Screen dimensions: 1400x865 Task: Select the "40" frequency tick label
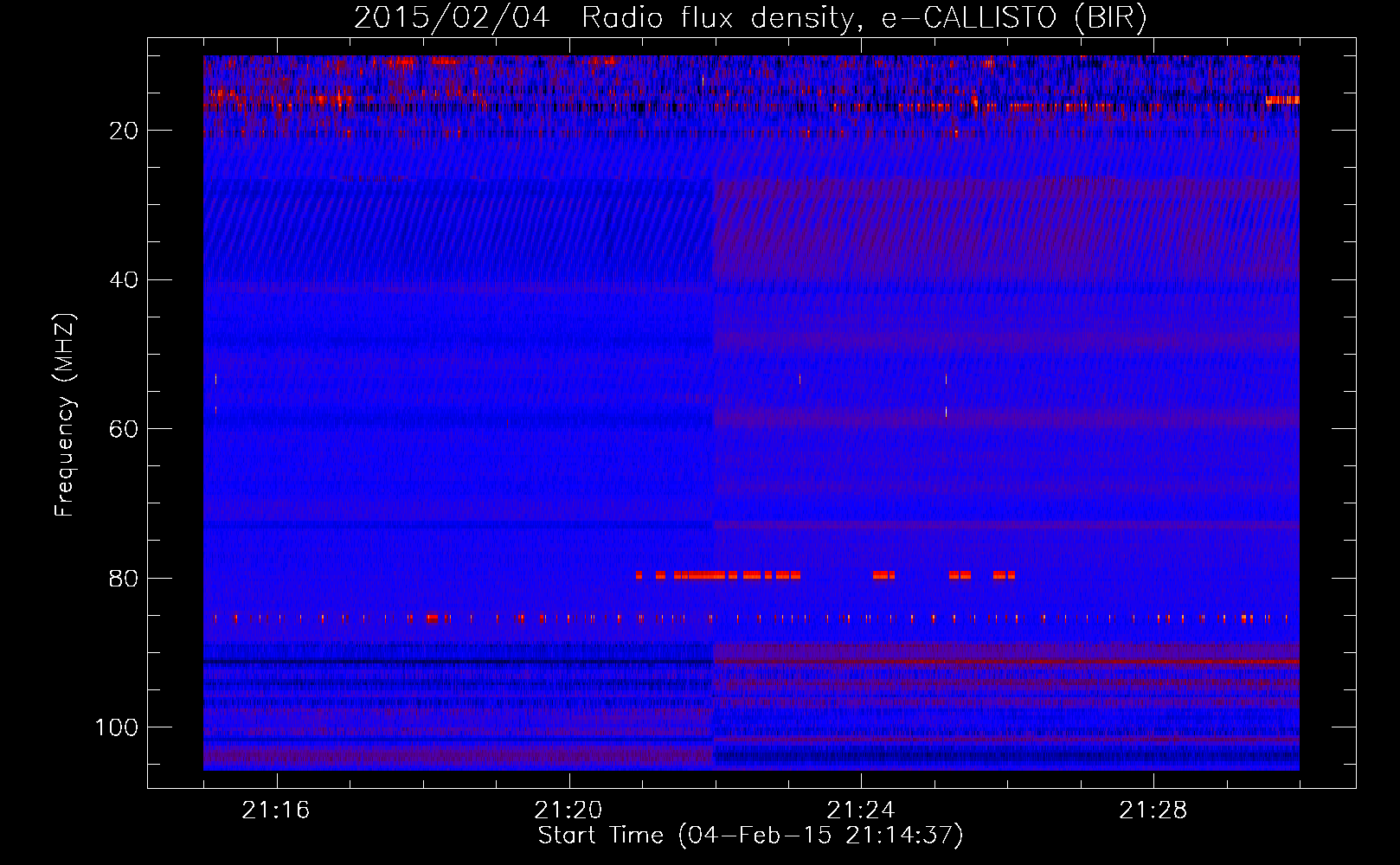[125, 280]
